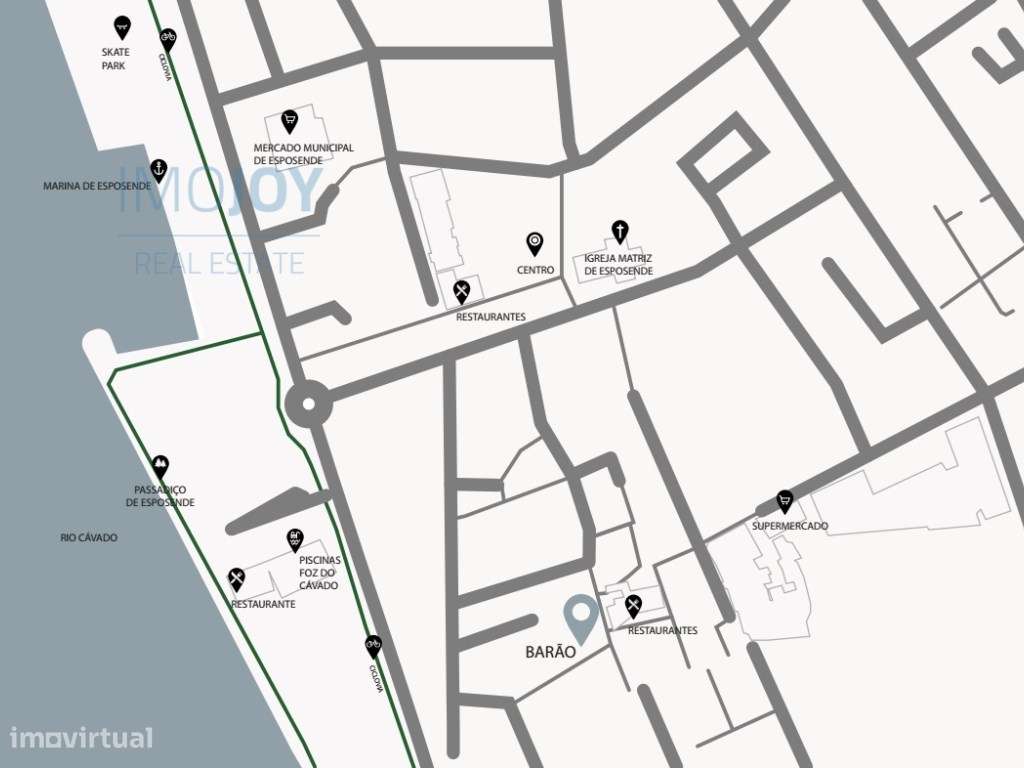Click the large Barão location pin
The height and width of the screenshot is (768, 1024).
(x=581, y=618)
